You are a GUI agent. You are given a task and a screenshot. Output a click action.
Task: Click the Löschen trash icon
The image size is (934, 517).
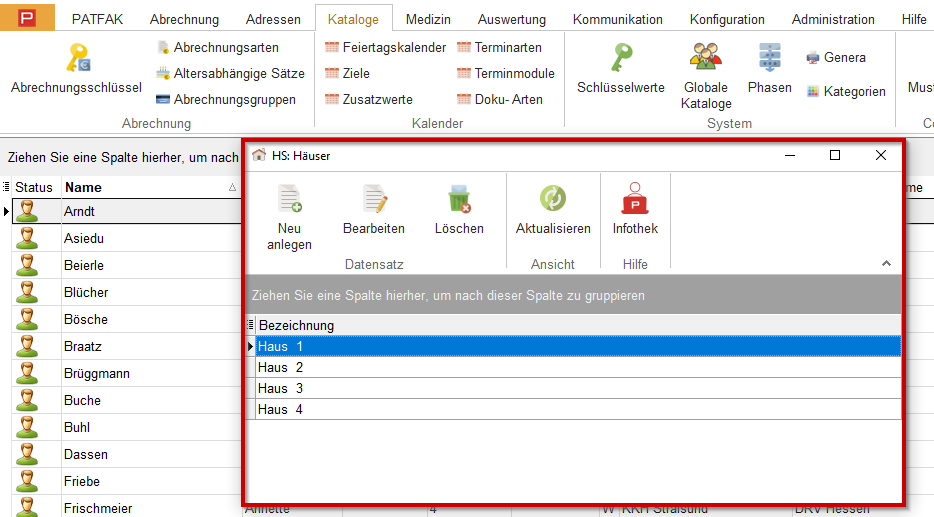(459, 199)
